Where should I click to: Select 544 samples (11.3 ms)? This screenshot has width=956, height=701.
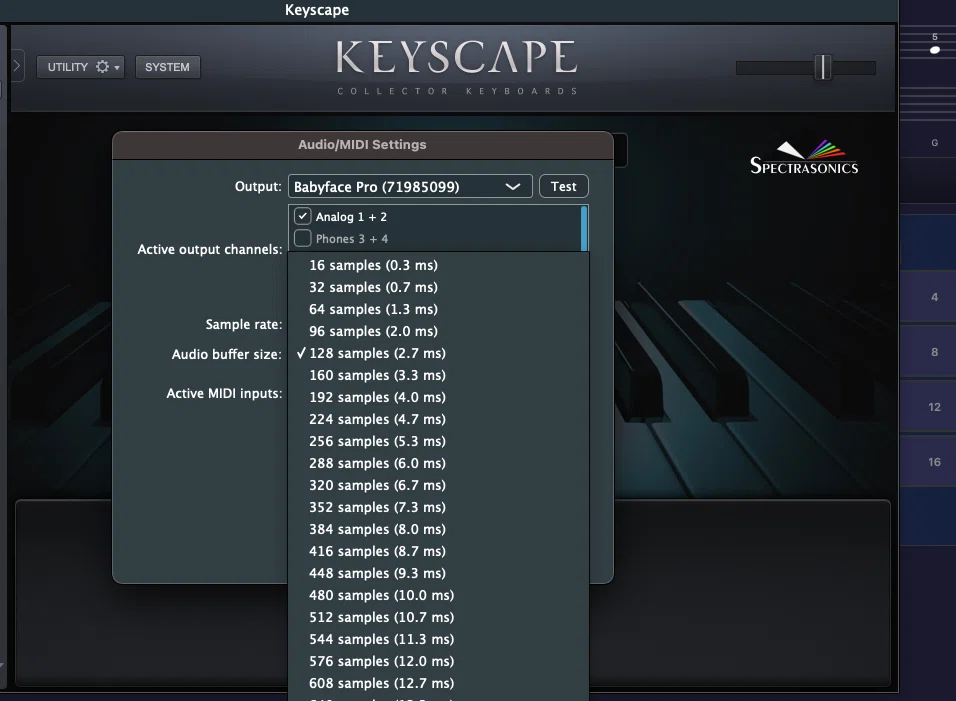pos(438,638)
